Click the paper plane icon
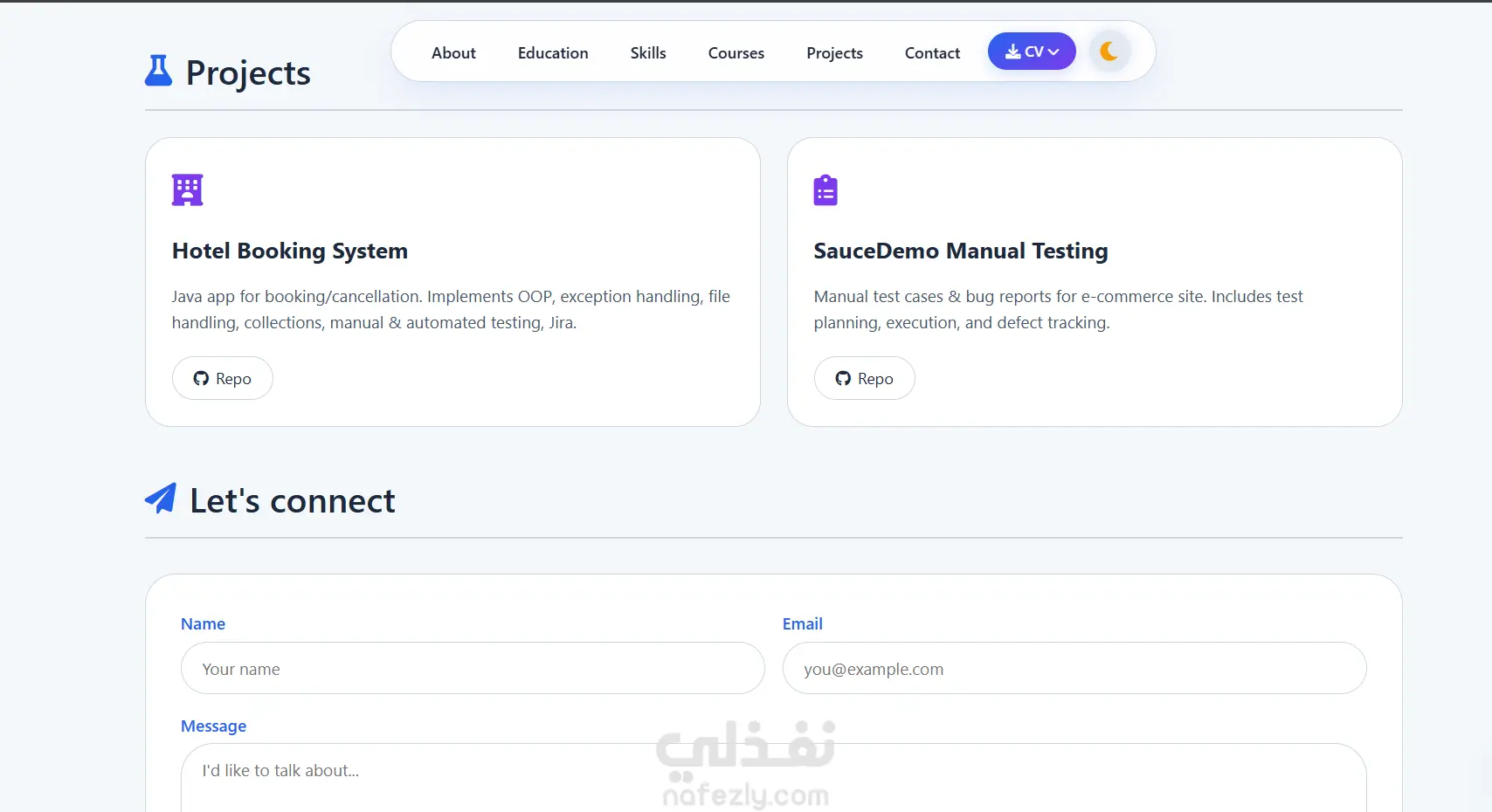This screenshot has height=812, width=1492. 161,499
